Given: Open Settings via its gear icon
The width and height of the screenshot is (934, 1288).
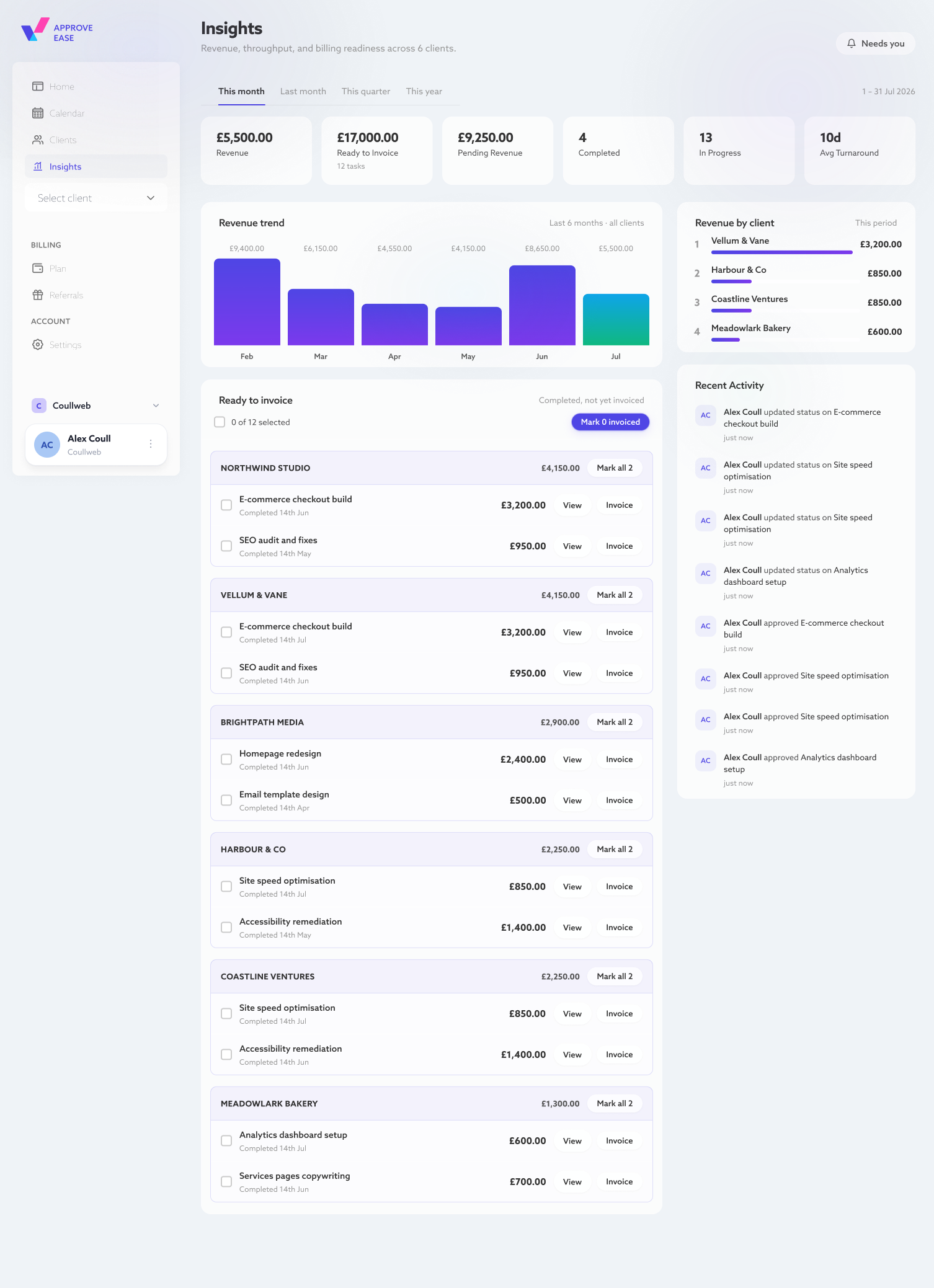Looking at the screenshot, I should pyautogui.click(x=38, y=344).
